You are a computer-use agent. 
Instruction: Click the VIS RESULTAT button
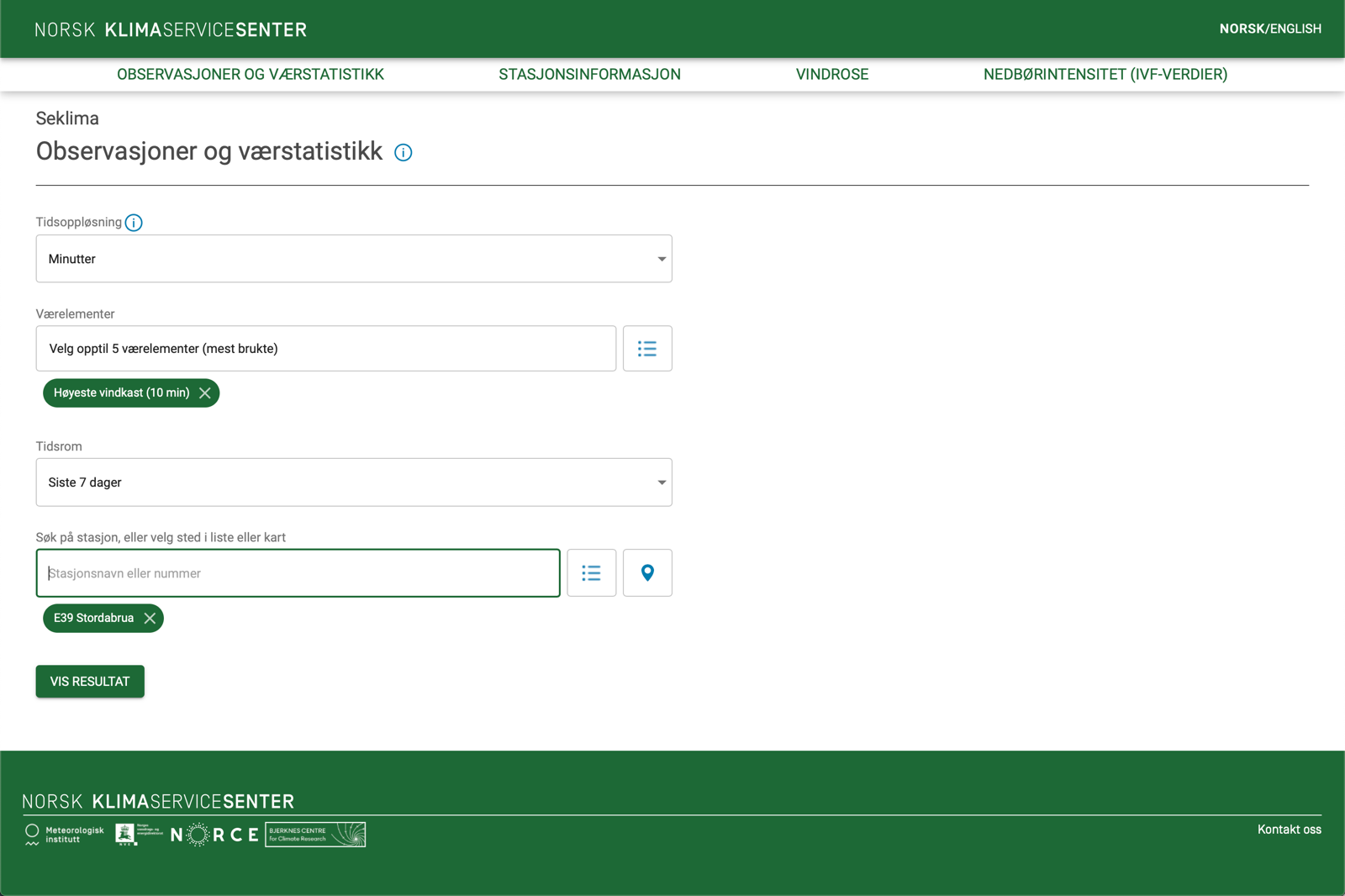[x=90, y=682]
